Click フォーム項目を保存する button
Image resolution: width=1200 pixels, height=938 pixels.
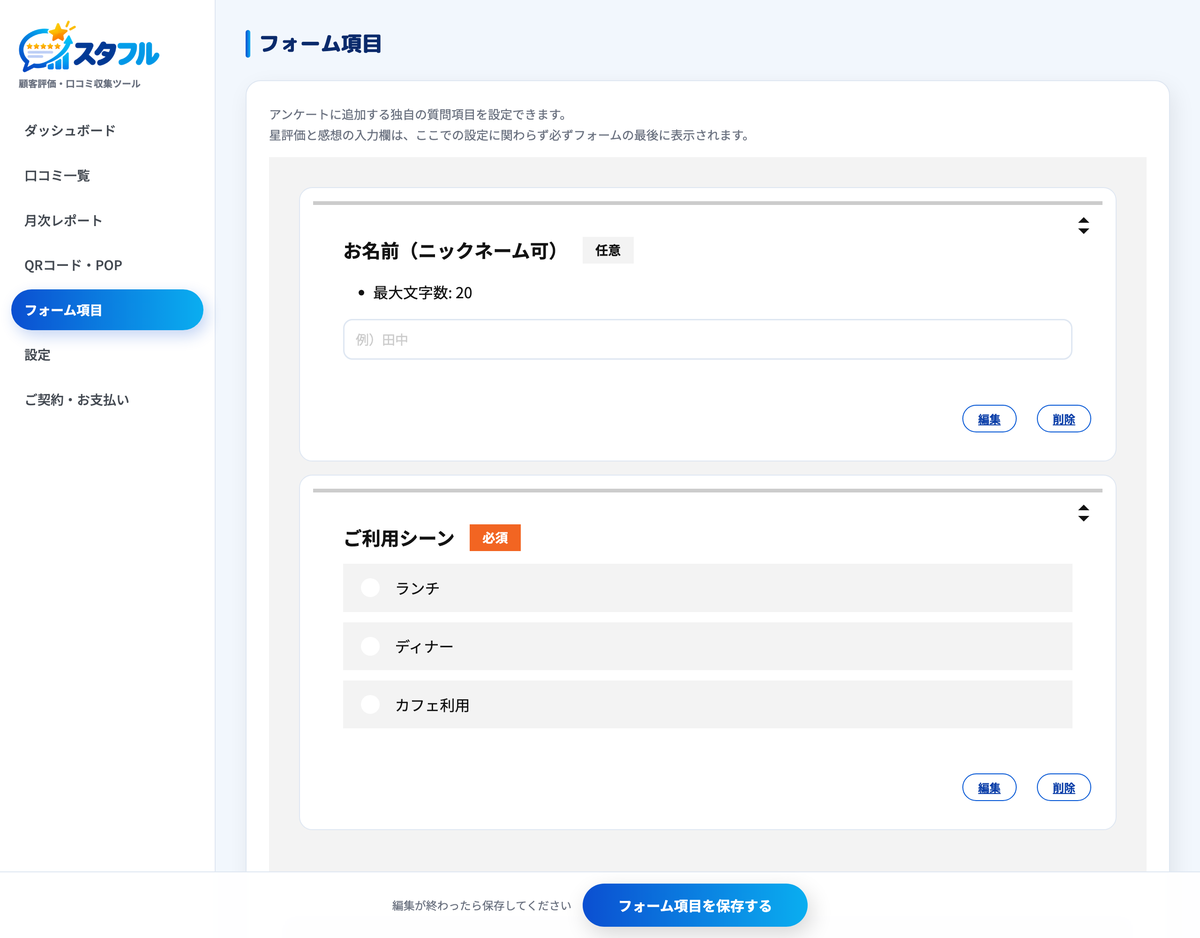click(695, 906)
